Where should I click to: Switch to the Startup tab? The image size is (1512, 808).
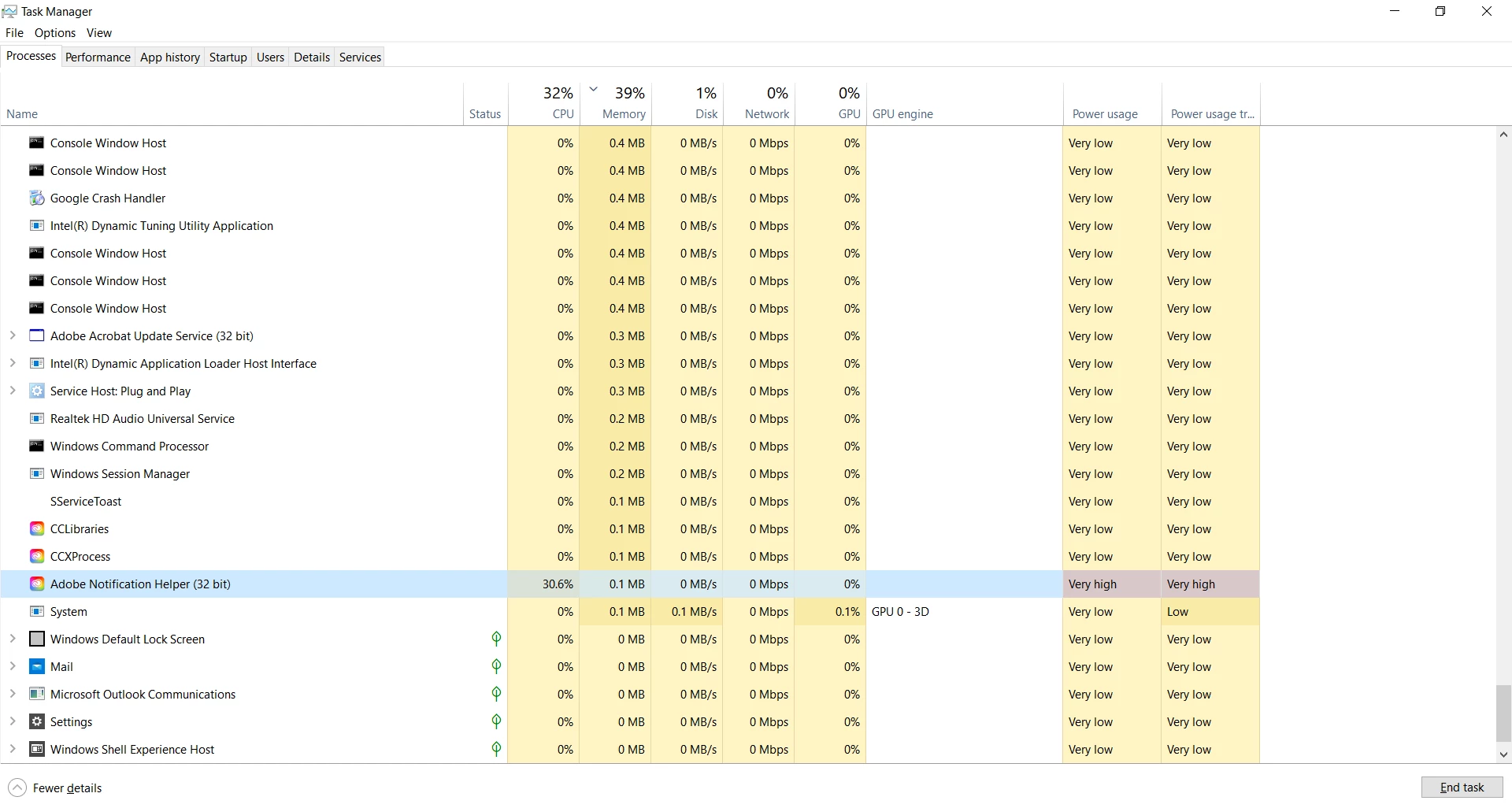tap(228, 57)
